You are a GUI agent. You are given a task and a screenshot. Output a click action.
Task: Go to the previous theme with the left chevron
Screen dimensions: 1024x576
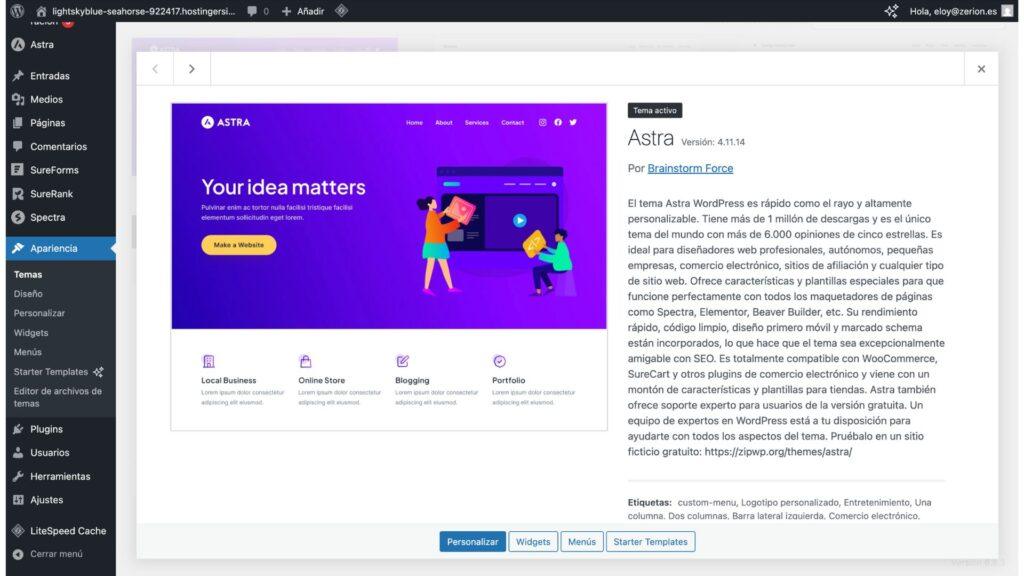pyautogui.click(x=155, y=68)
